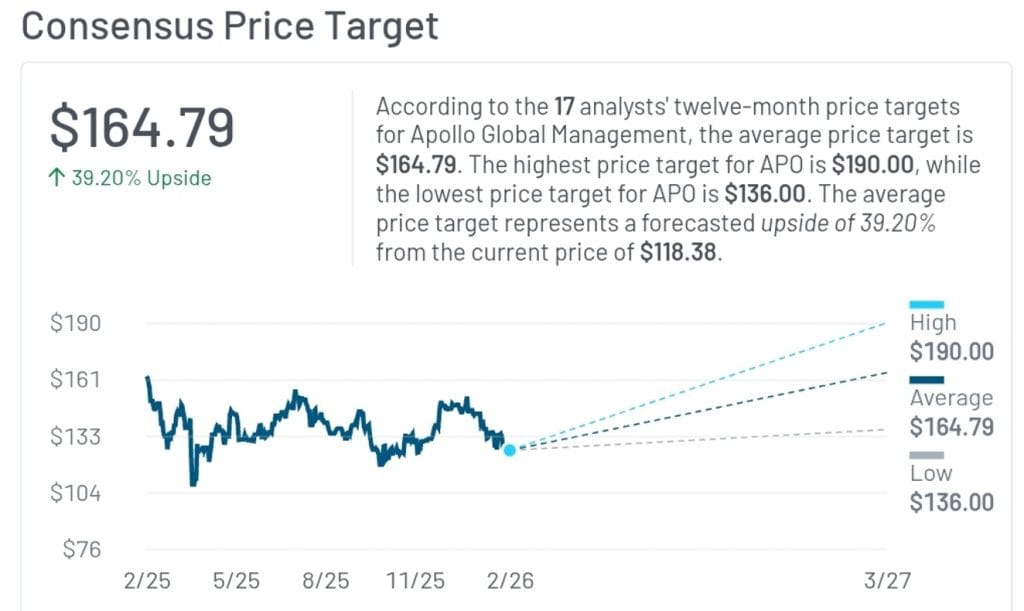The width and height of the screenshot is (1024, 611).
Task: Click the "Consensus Price Target" heading
Action: click(230, 26)
